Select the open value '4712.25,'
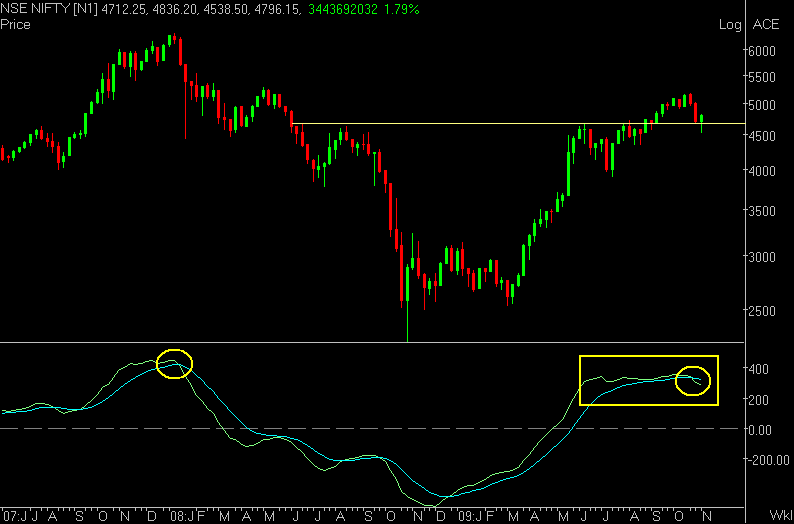The height and width of the screenshot is (524, 794). tap(127, 10)
